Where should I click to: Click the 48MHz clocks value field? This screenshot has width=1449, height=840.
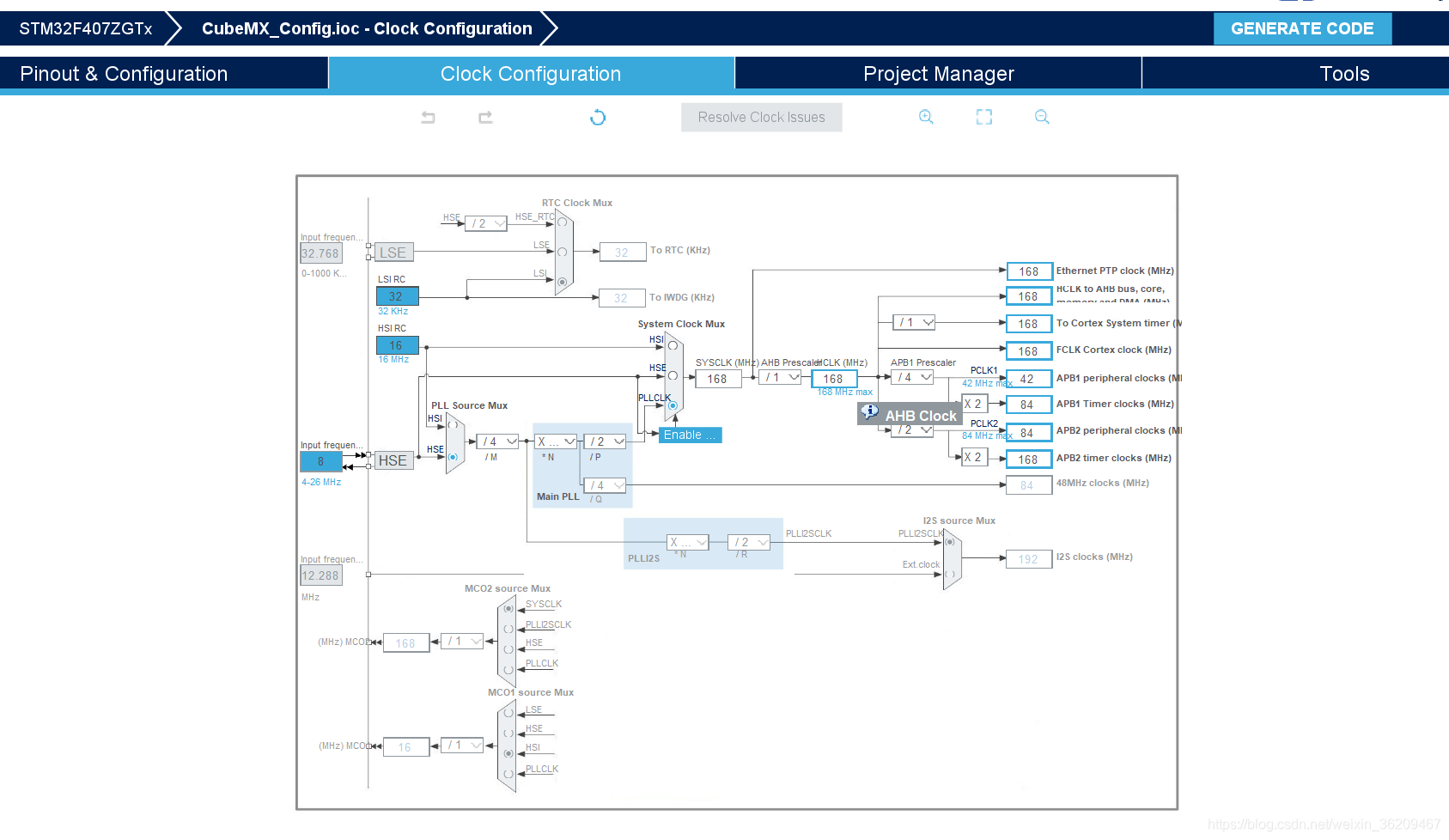[x=1028, y=485]
